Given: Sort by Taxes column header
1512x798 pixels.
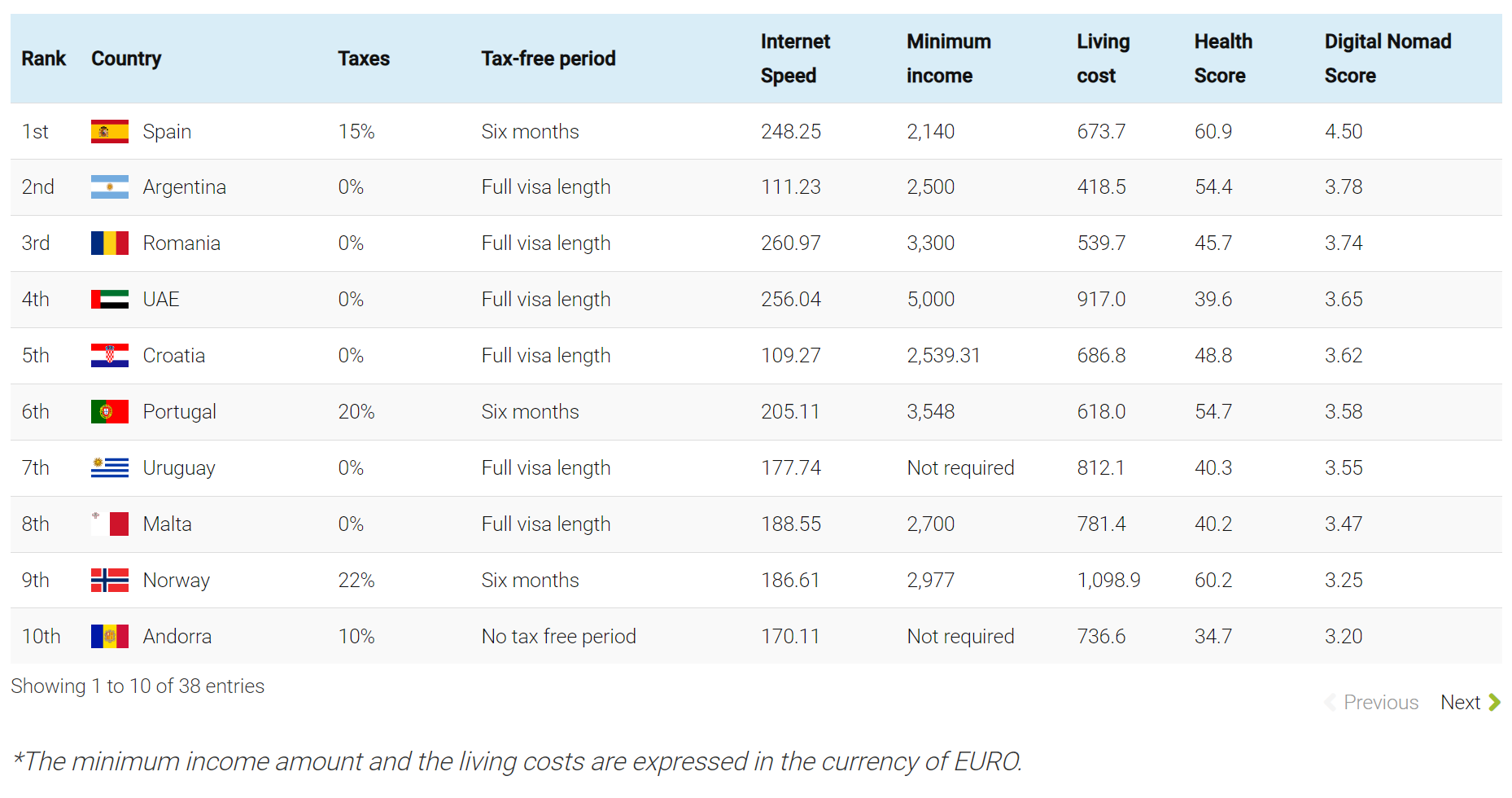Looking at the screenshot, I should (364, 59).
